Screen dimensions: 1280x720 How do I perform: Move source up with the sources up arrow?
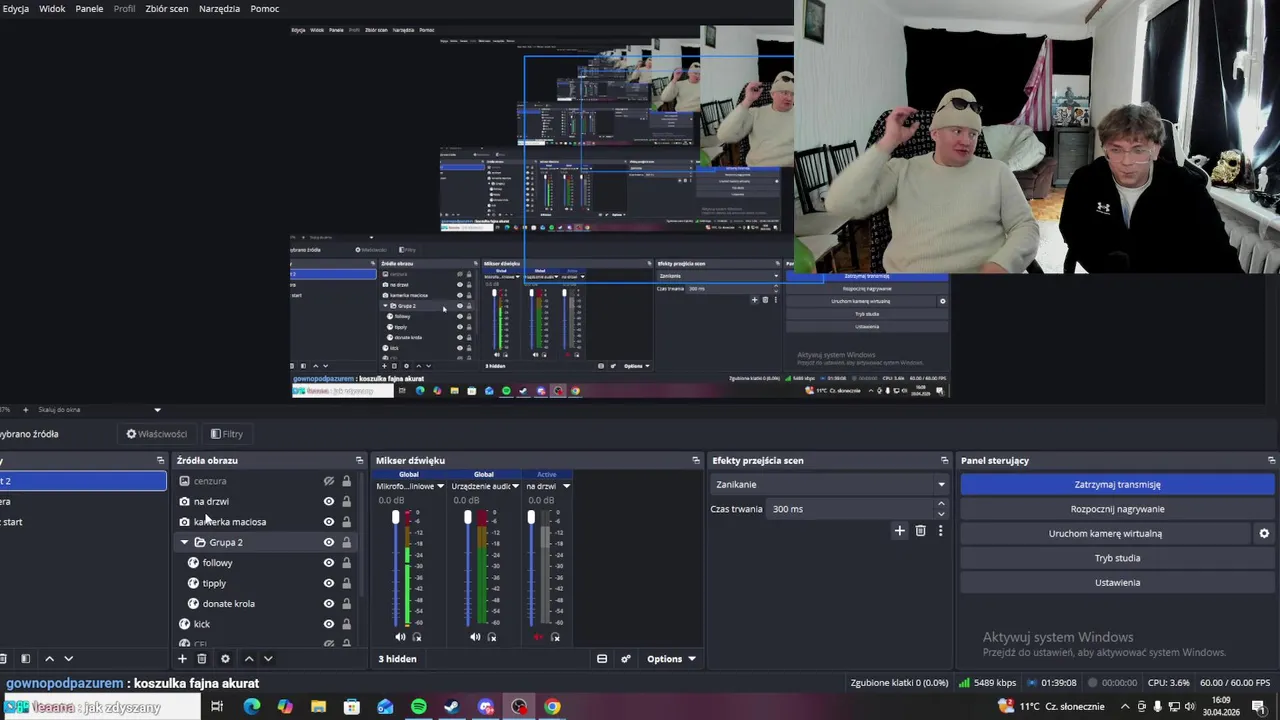(249, 659)
